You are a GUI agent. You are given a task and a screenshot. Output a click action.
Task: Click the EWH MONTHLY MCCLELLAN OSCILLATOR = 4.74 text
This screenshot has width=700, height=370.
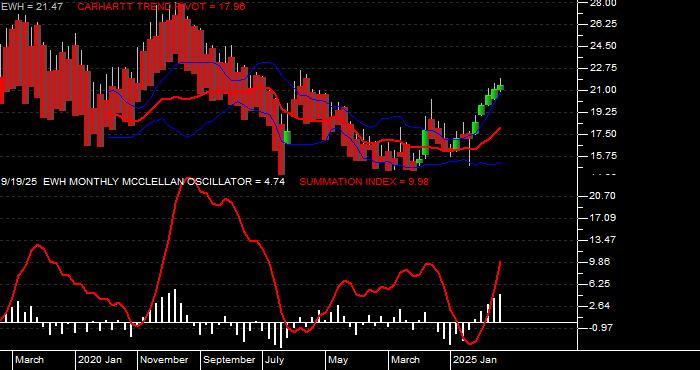pos(165,182)
